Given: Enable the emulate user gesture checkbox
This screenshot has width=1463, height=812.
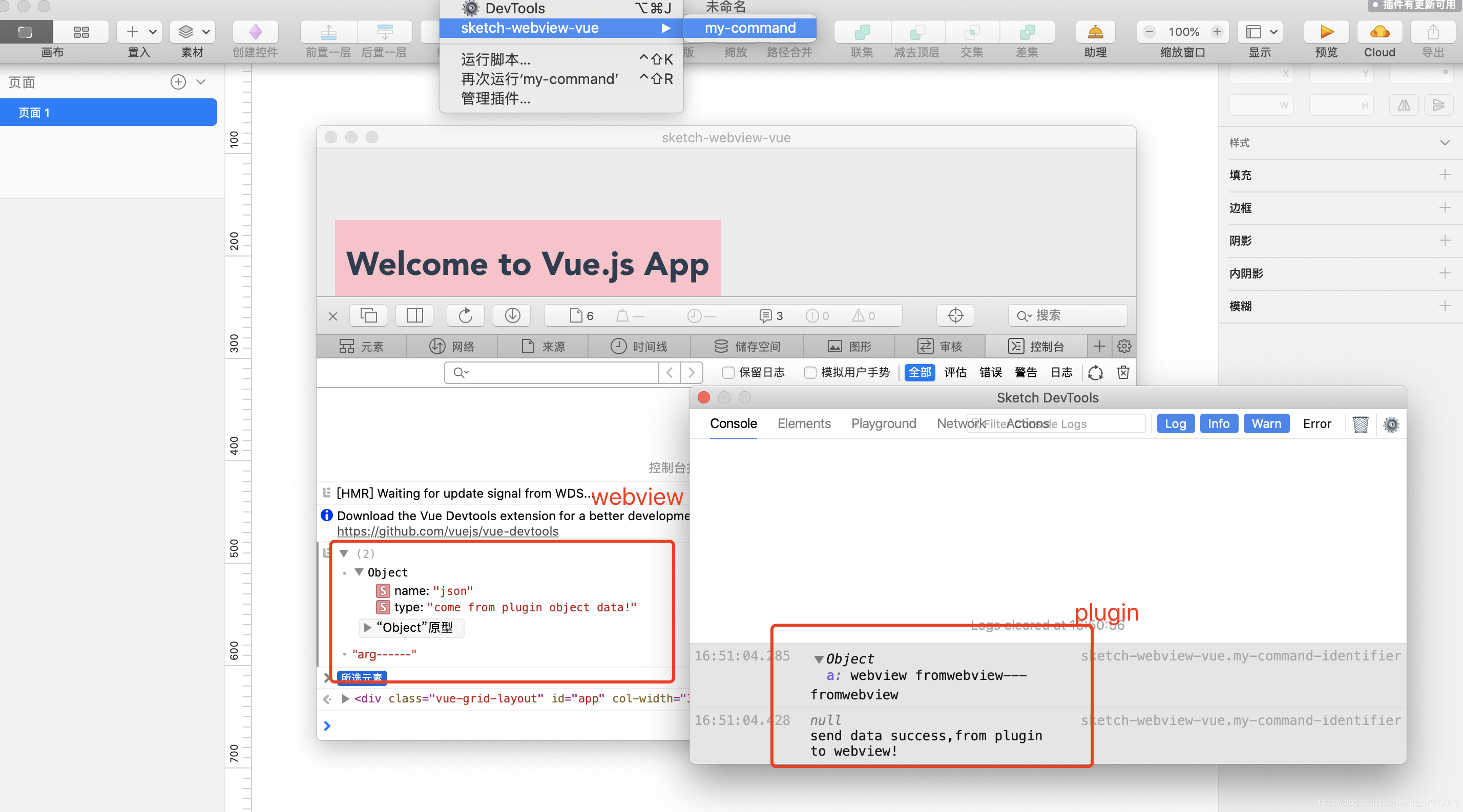Looking at the screenshot, I should [810, 373].
